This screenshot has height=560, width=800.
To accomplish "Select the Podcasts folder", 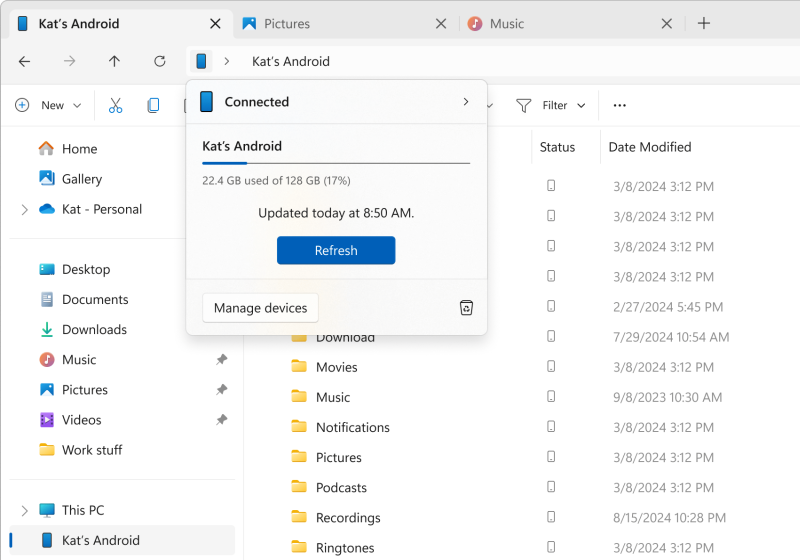I will tap(341, 487).
